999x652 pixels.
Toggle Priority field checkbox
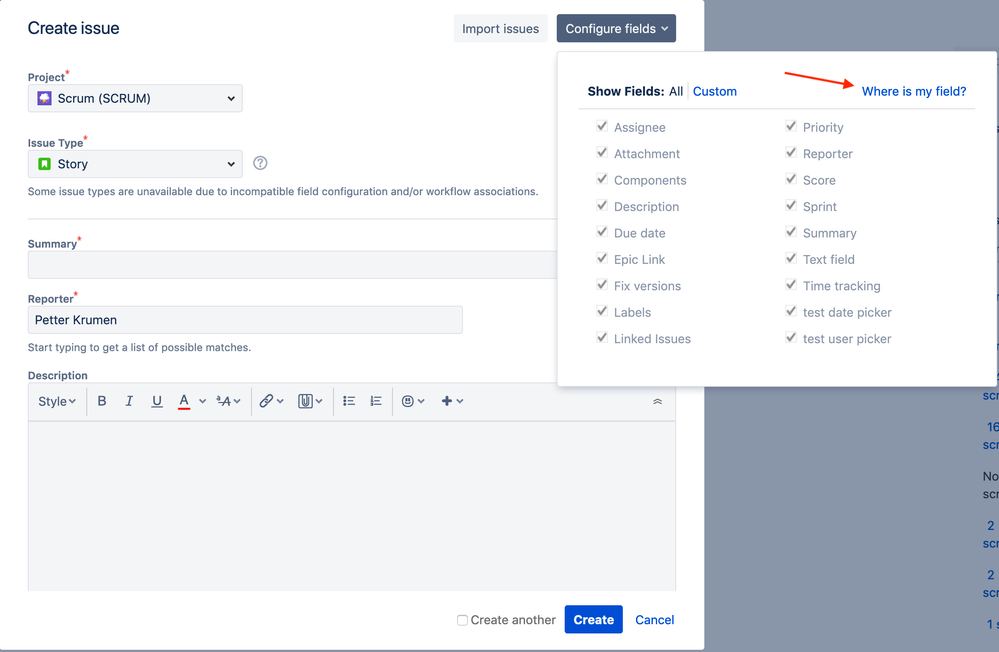click(x=791, y=126)
